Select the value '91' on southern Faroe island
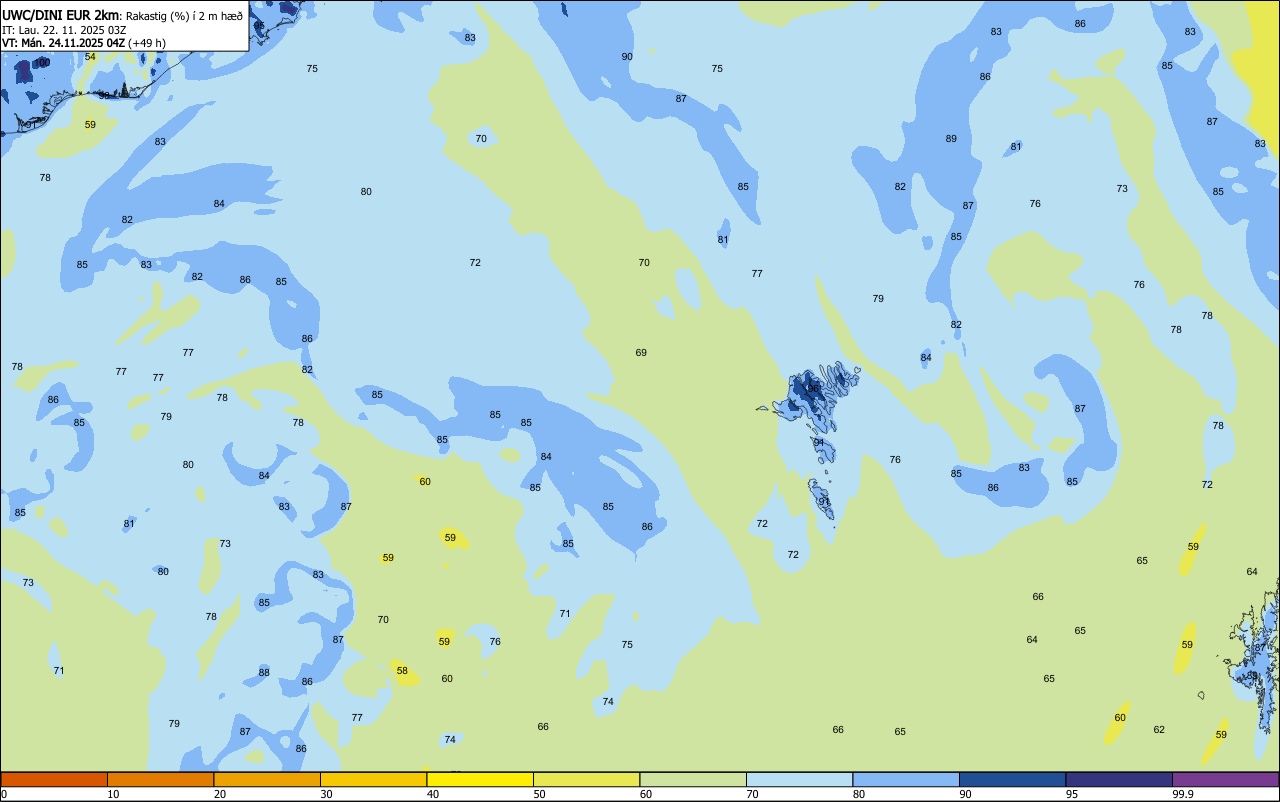Screen dimensions: 1280x802 coord(824,502)
